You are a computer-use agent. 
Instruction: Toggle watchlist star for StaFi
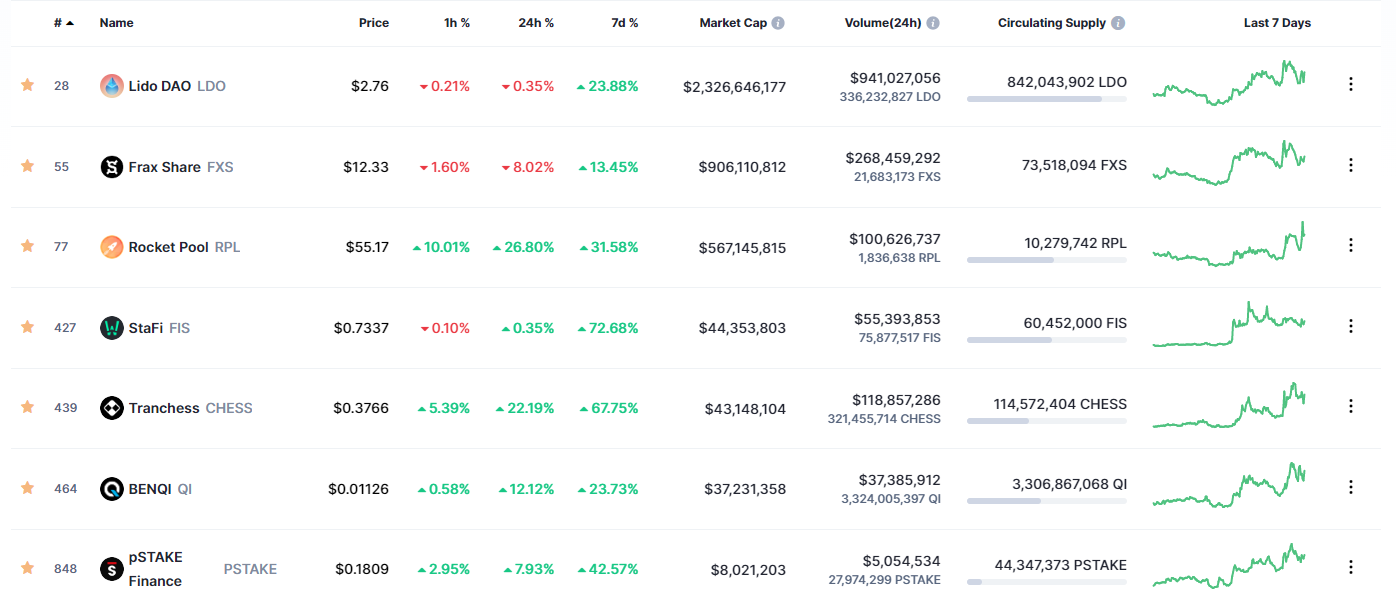[27, 327]
